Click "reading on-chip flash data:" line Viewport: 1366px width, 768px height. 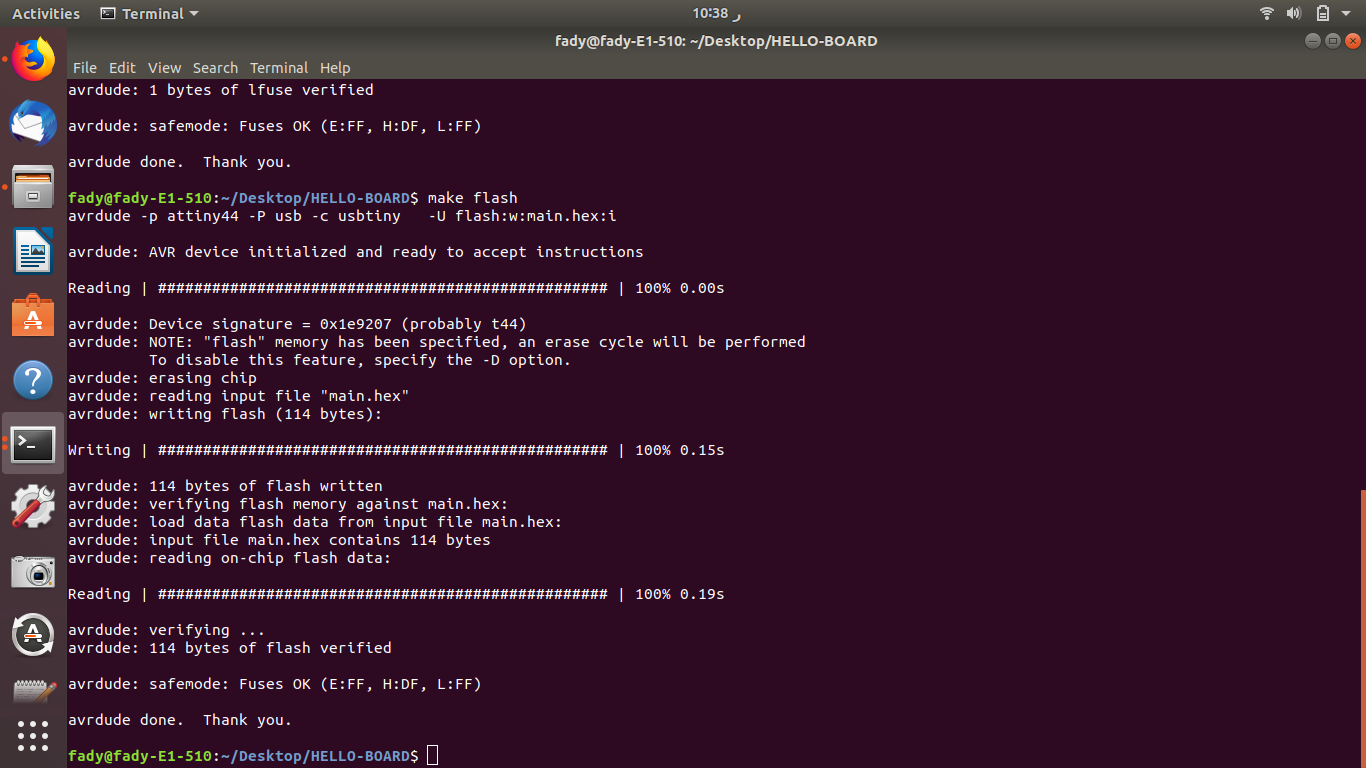tap(230, 558)
